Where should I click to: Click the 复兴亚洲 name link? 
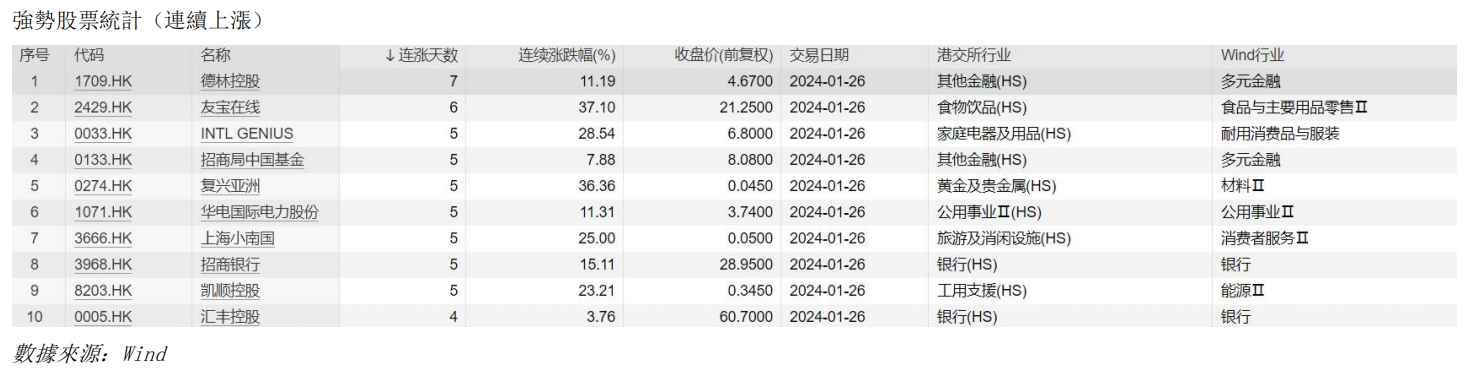coord(230,185)
